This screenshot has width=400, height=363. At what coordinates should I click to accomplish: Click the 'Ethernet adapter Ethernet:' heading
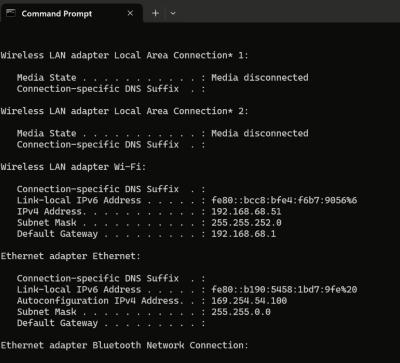pos(71,256)
